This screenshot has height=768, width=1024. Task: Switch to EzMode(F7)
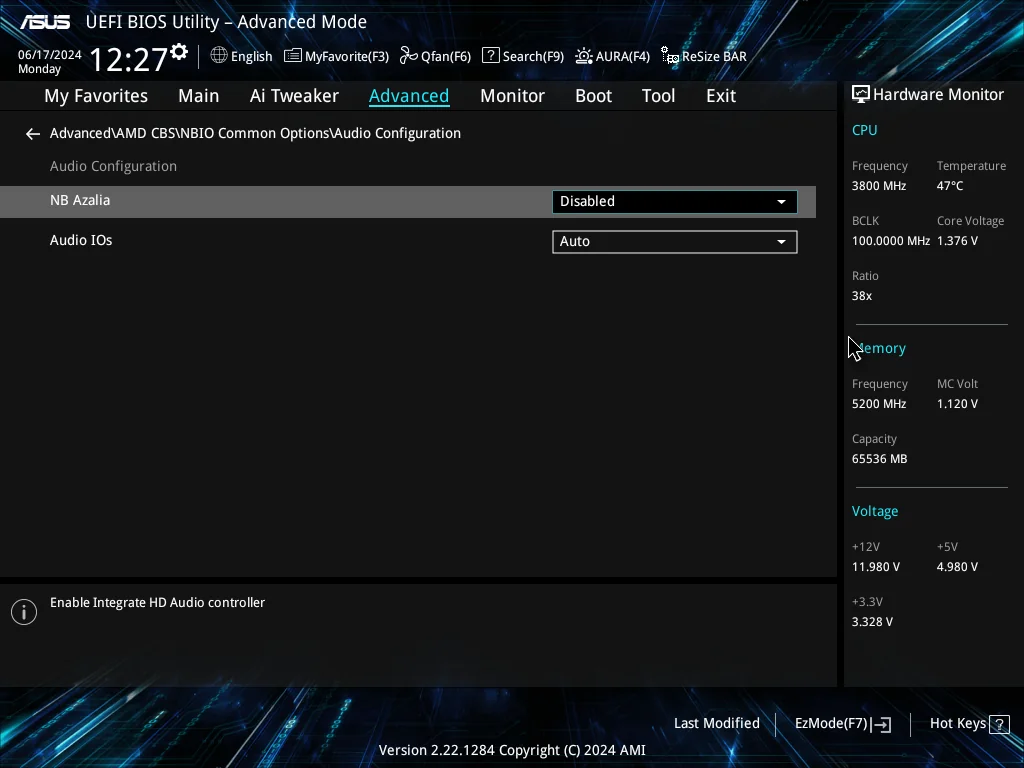click(843, 724)
